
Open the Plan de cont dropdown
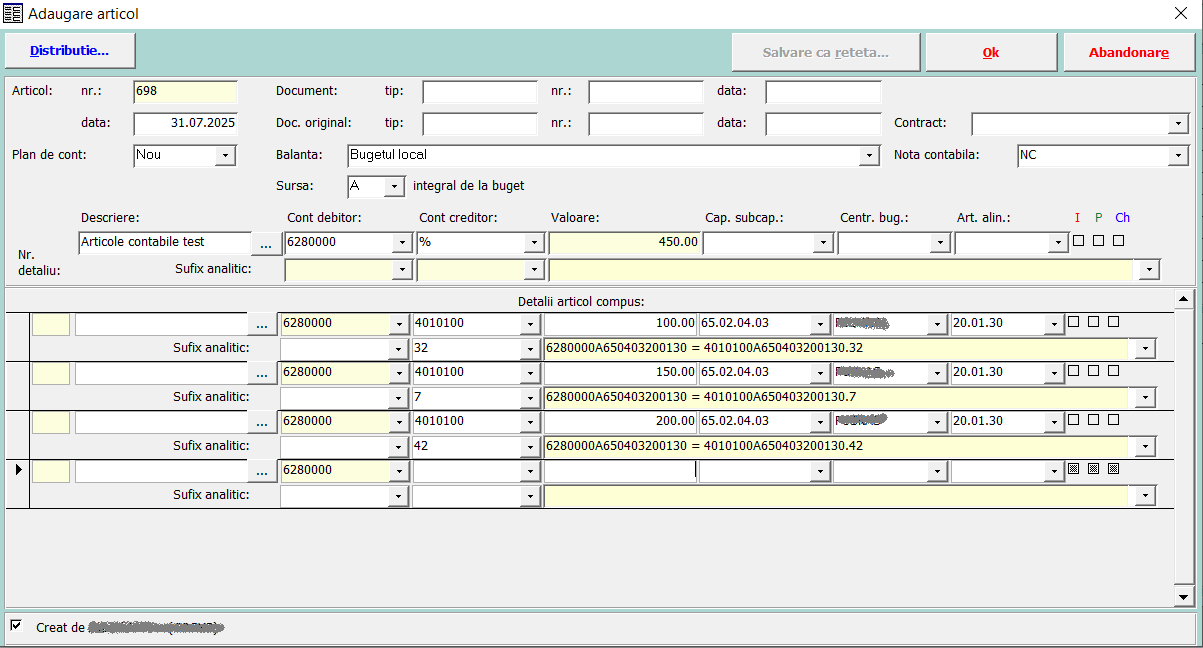click(225, 156)
